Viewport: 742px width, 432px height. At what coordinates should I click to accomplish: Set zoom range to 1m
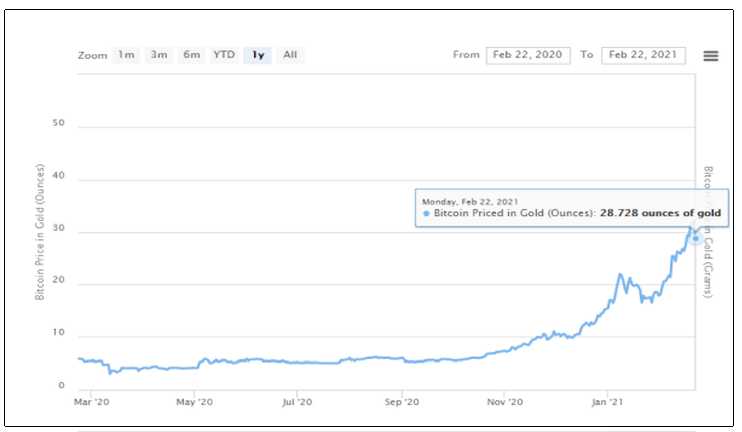(x=126, y=55)
